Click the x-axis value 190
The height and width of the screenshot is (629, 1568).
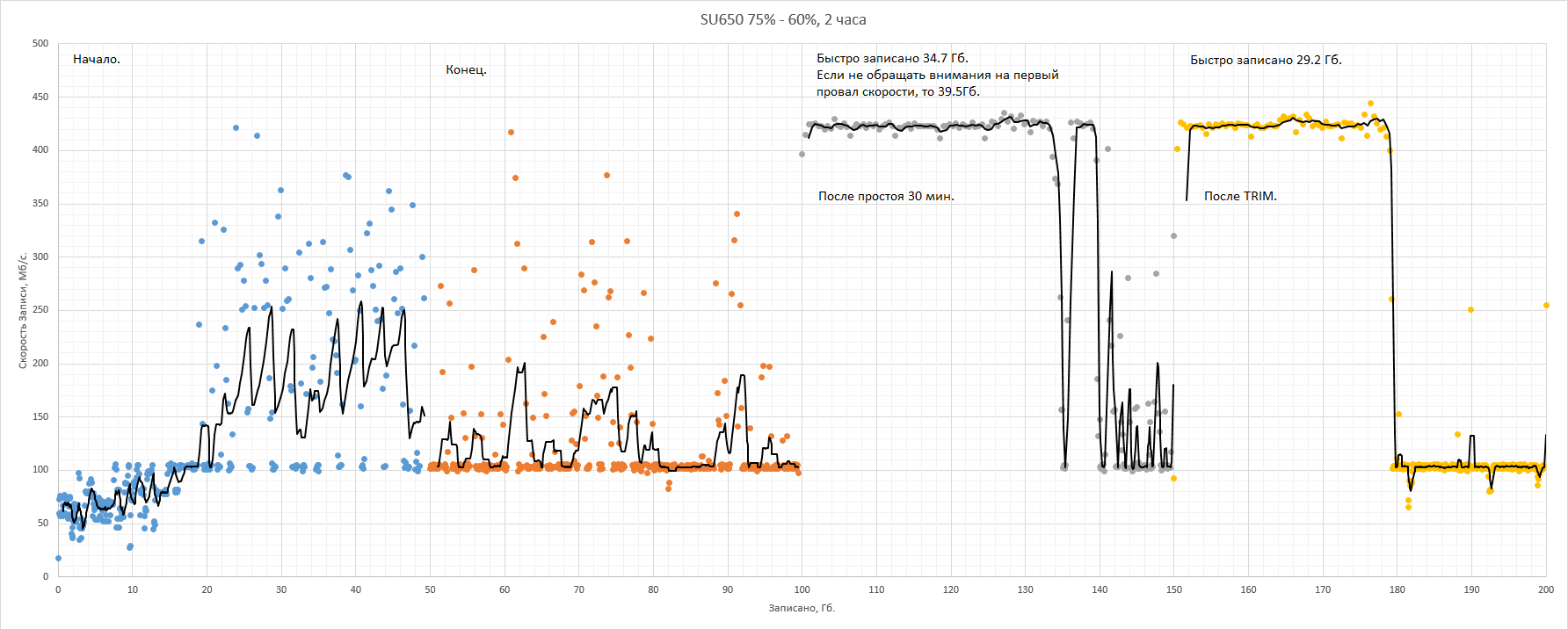1472,589
